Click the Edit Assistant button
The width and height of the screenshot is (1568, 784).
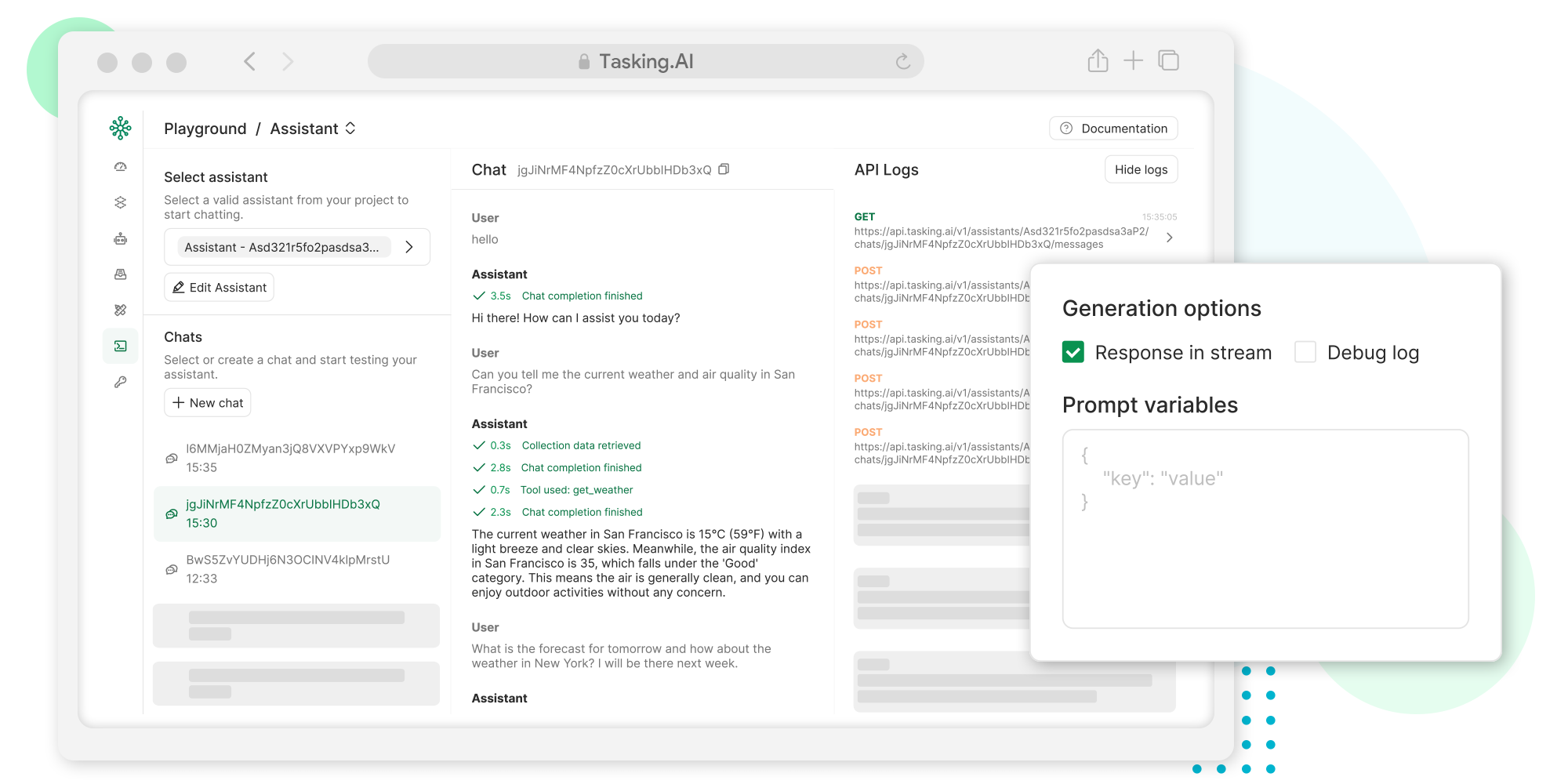[x=219, y=287]
